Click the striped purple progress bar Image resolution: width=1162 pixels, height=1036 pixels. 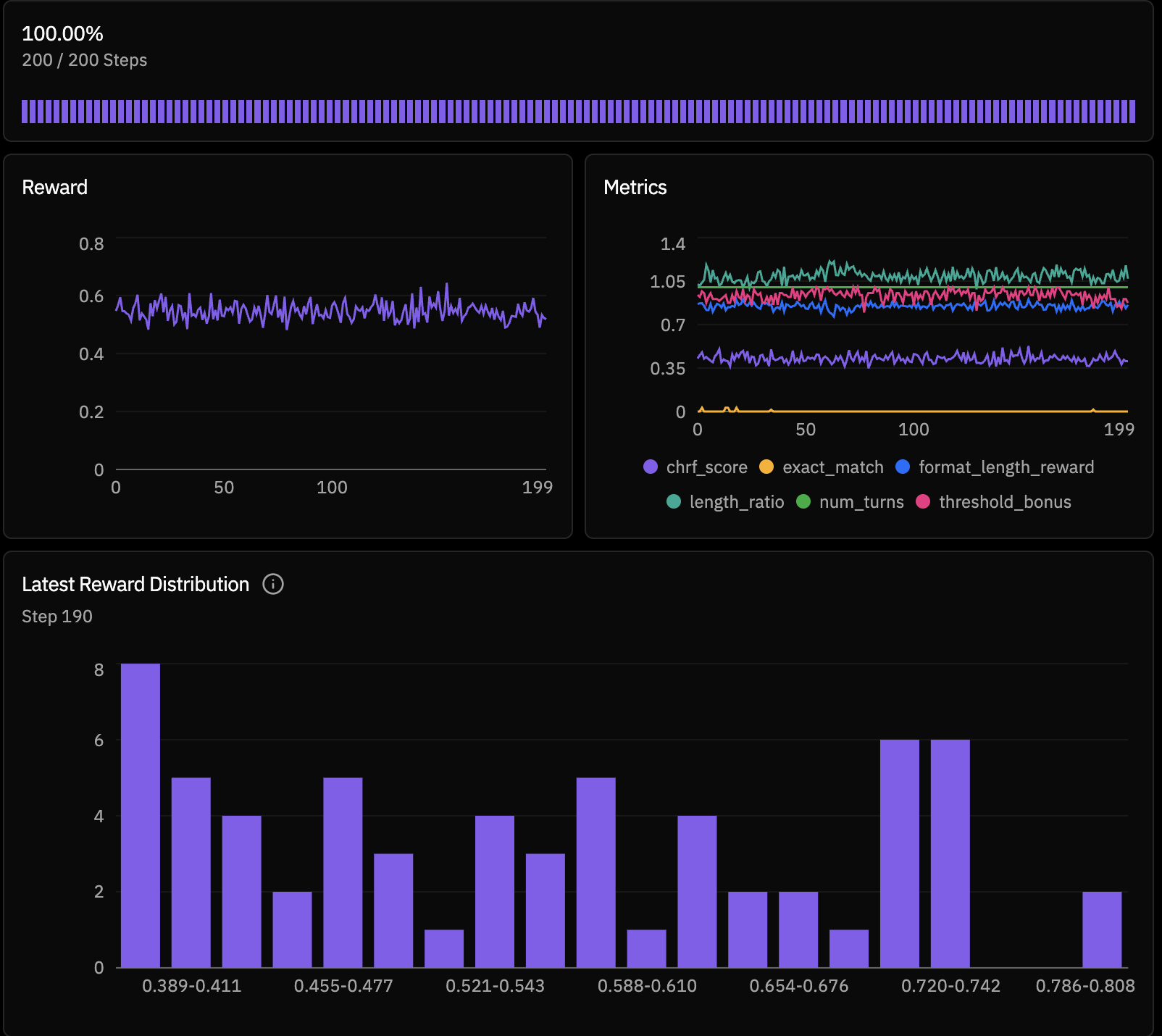tap(580, 110)
